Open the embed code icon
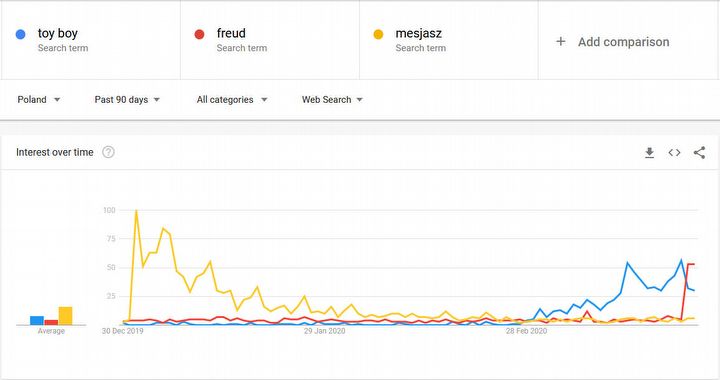Viewport: 720px width, 380px height. (674, 152)
